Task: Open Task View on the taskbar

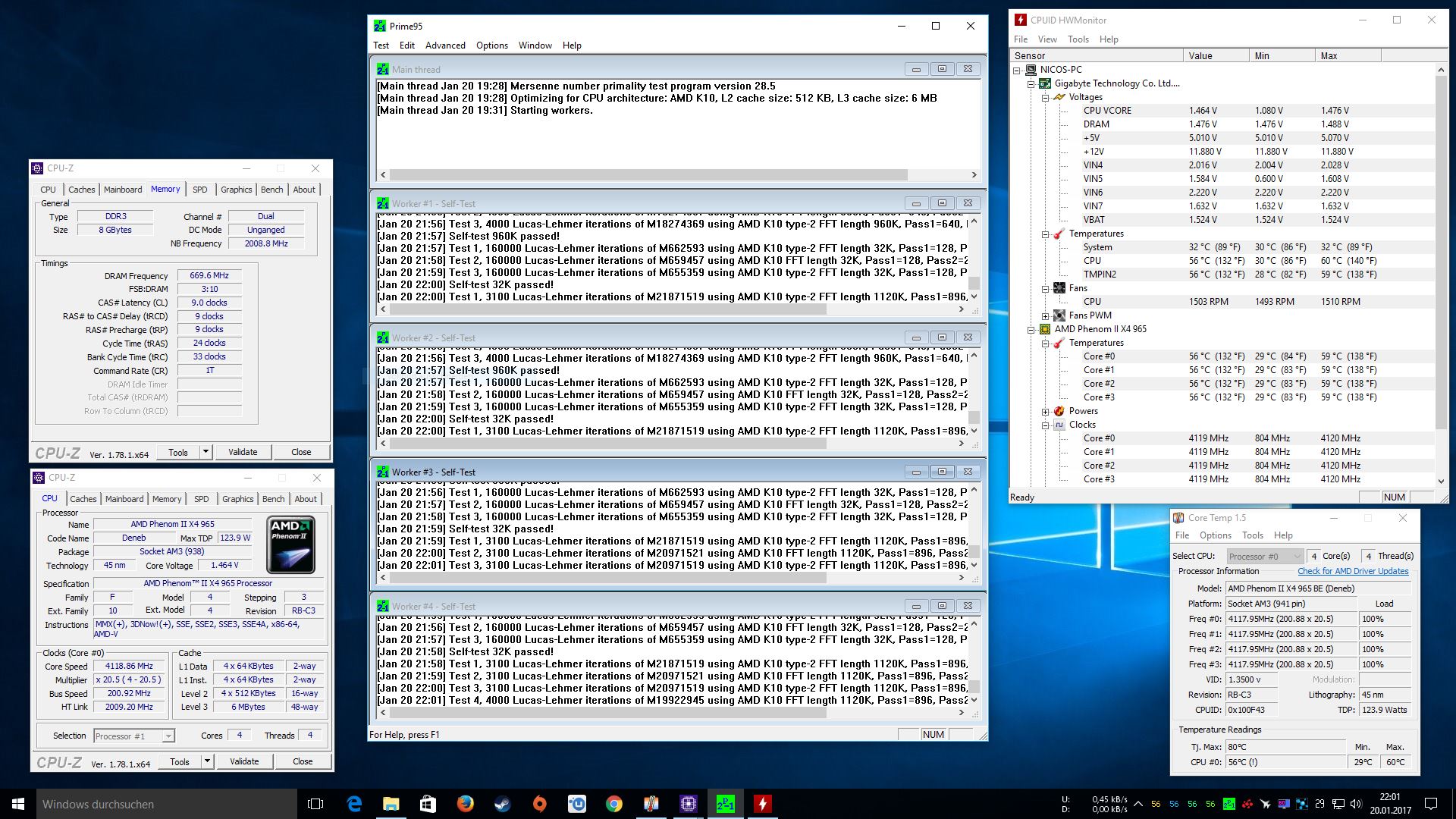Action: 315,804
